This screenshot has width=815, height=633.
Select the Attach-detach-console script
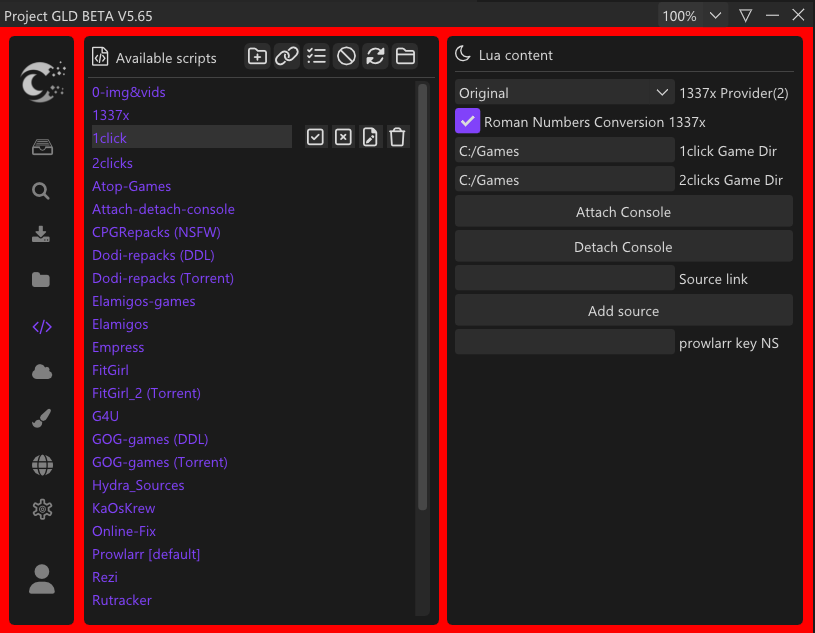pyautogui.click(x=163, y=209)
